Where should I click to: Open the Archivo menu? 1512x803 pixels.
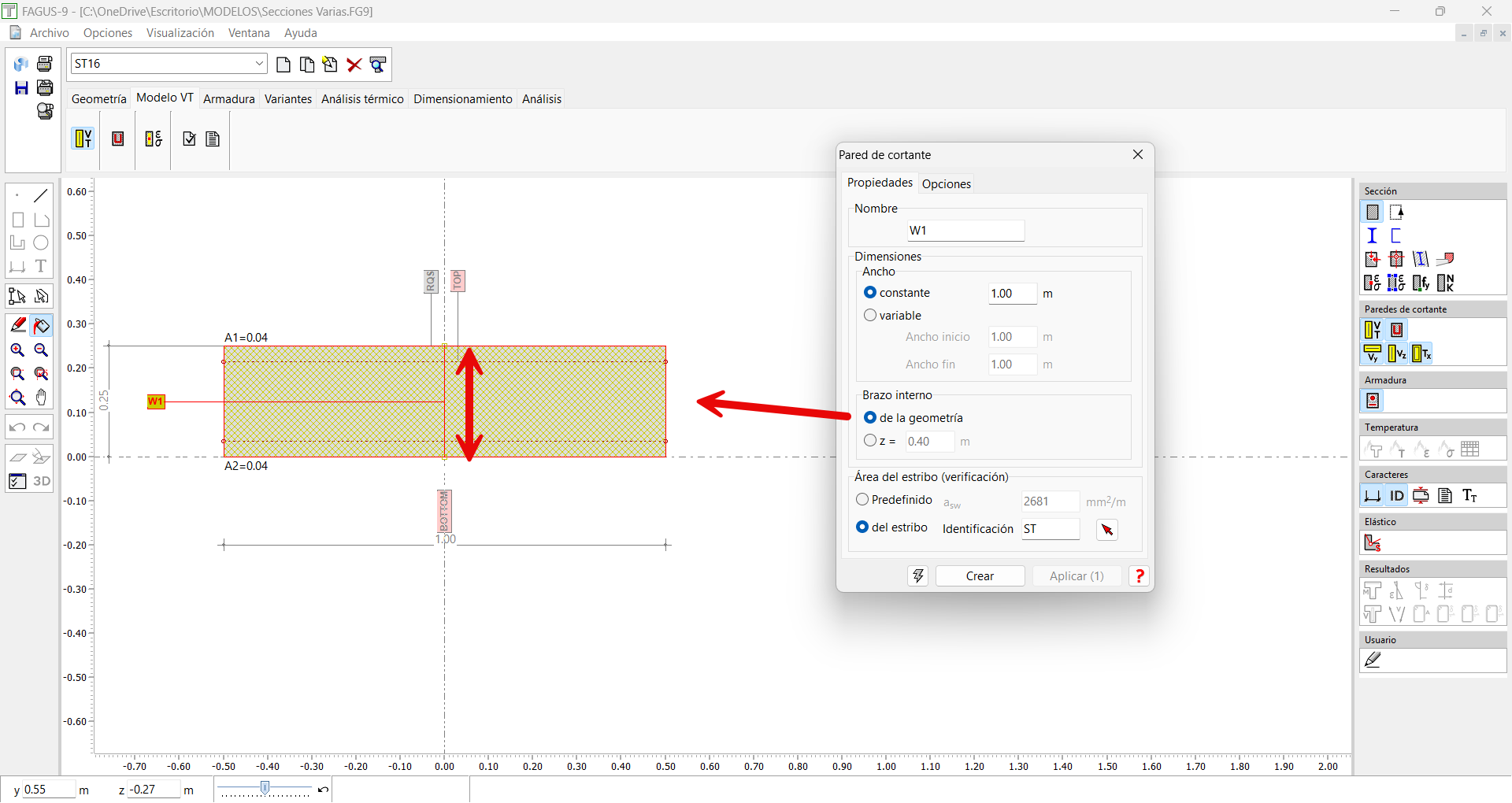coord(49,33)
